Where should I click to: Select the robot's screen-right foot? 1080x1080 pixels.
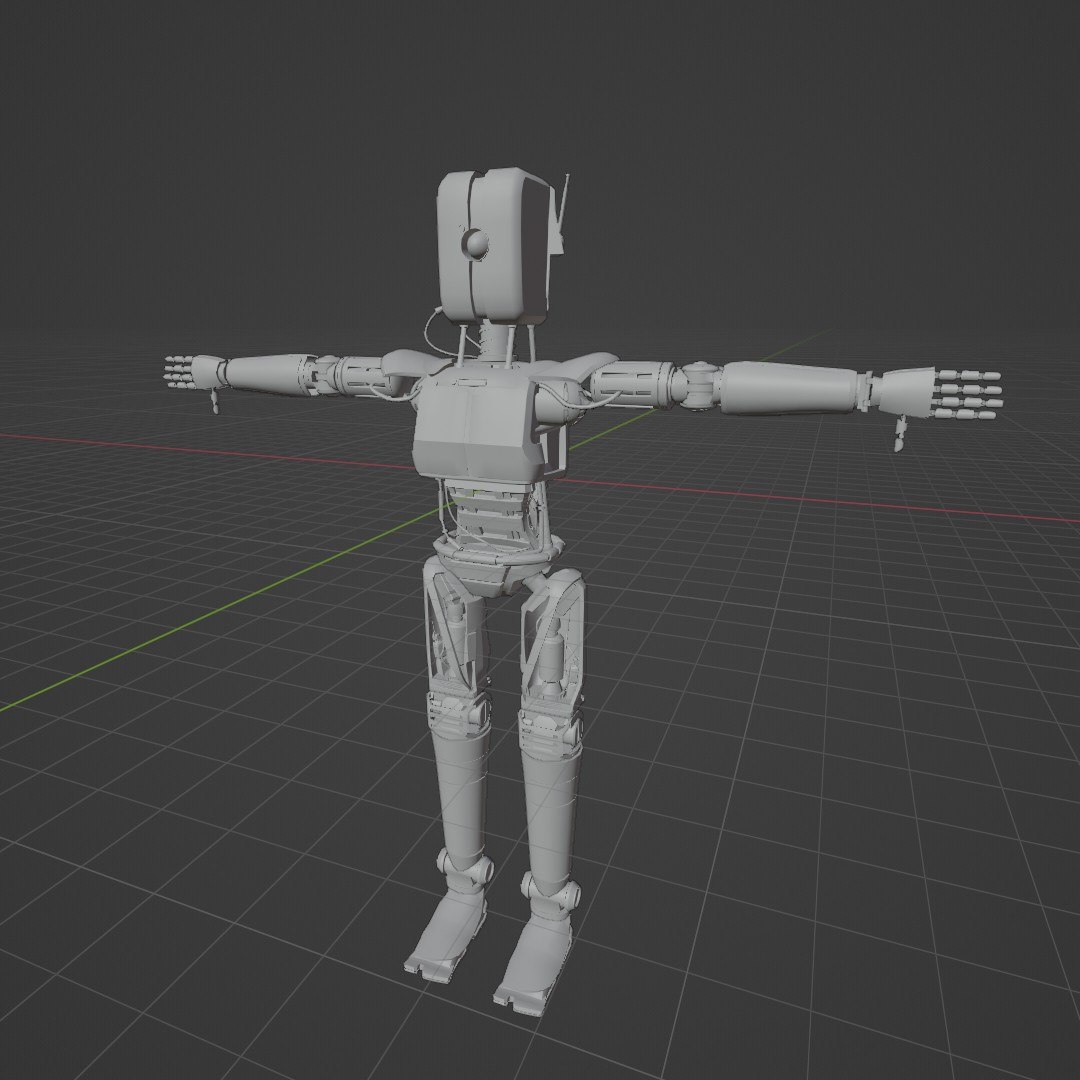pyautogui.click(x=534, y=968)
